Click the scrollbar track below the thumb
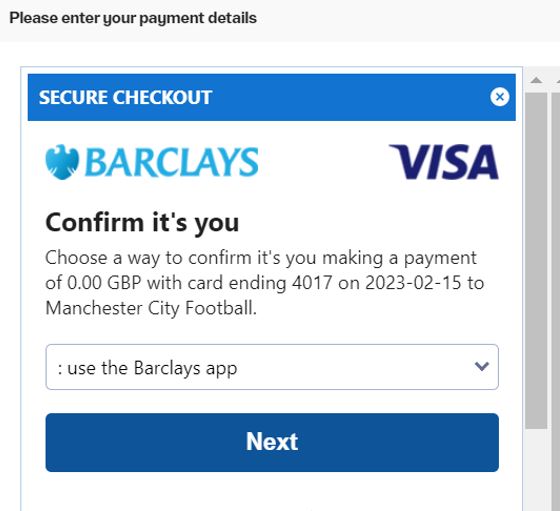 point(536,470)
